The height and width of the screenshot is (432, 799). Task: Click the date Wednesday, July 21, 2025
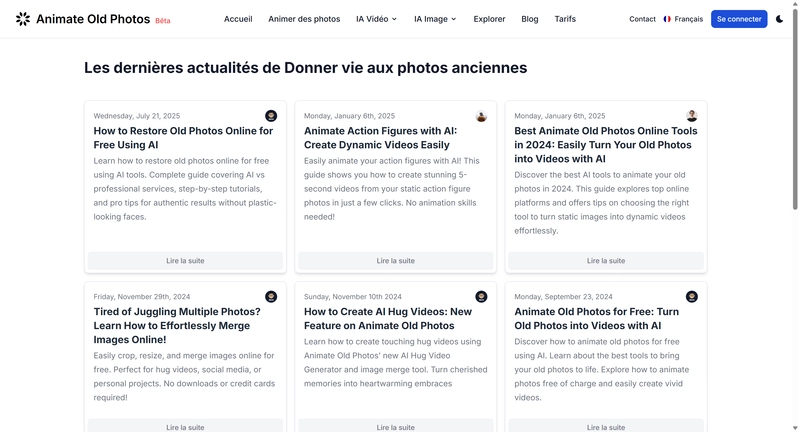pyautogui.click(x=137, y=116)
